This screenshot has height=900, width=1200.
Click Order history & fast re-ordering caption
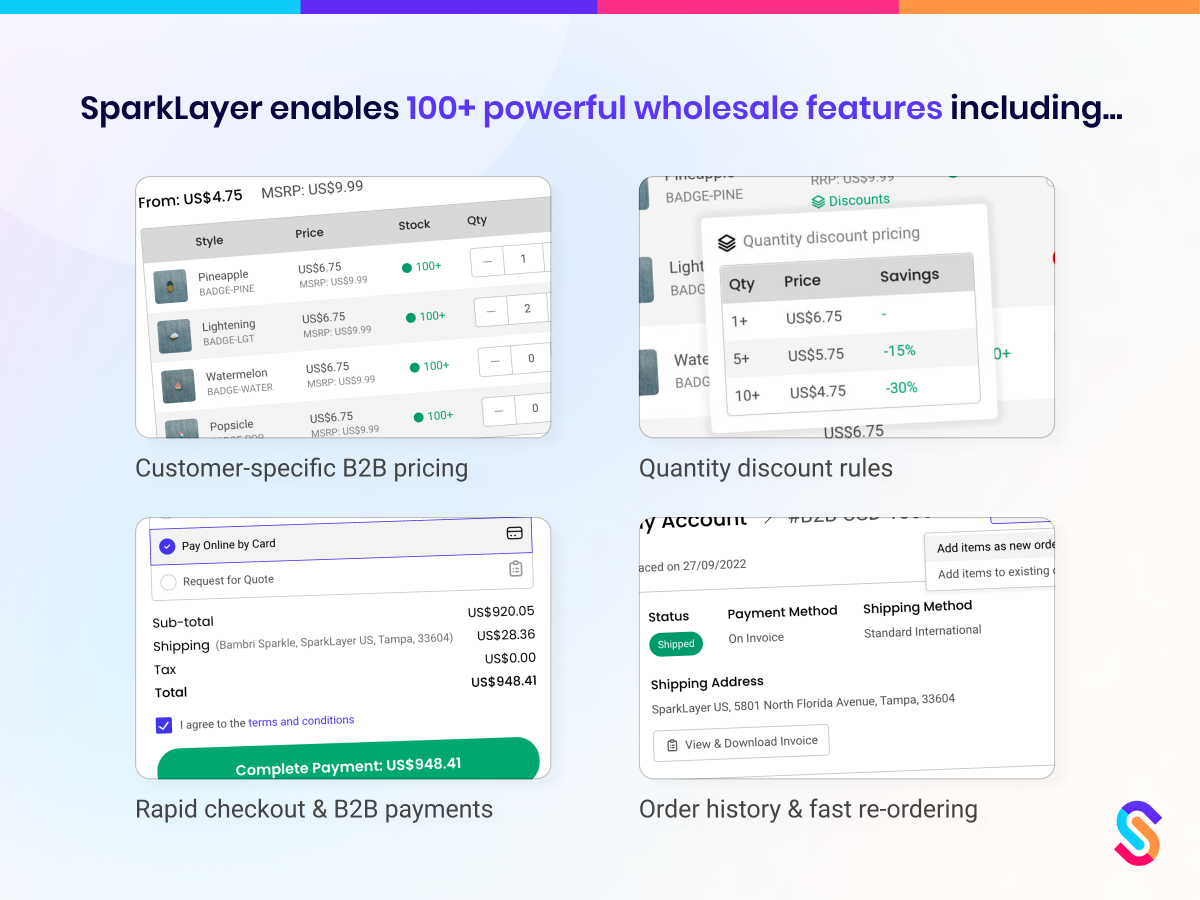[808, 809]
